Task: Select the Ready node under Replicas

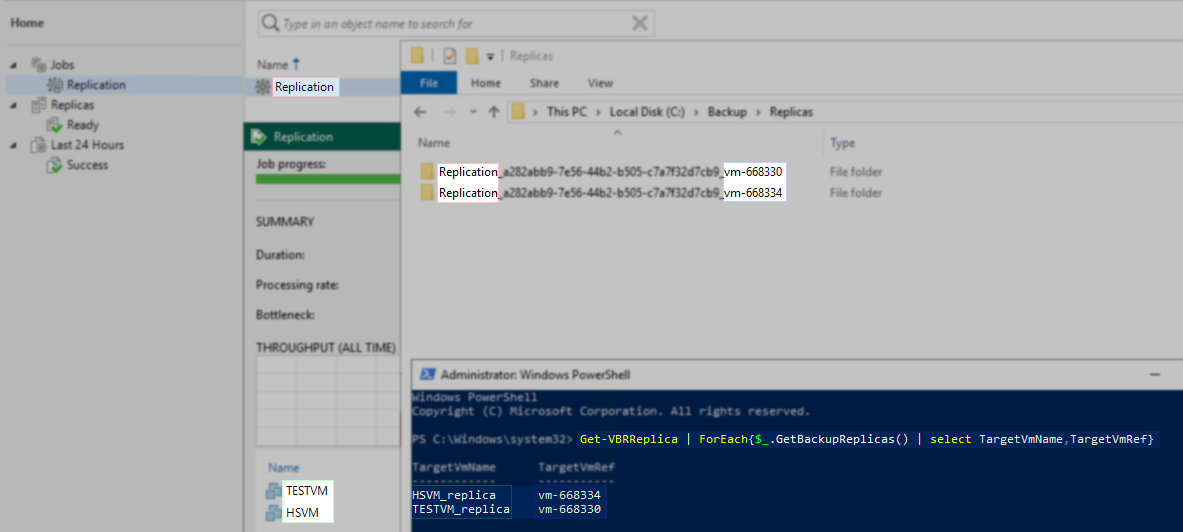Action: pos(82,125)
